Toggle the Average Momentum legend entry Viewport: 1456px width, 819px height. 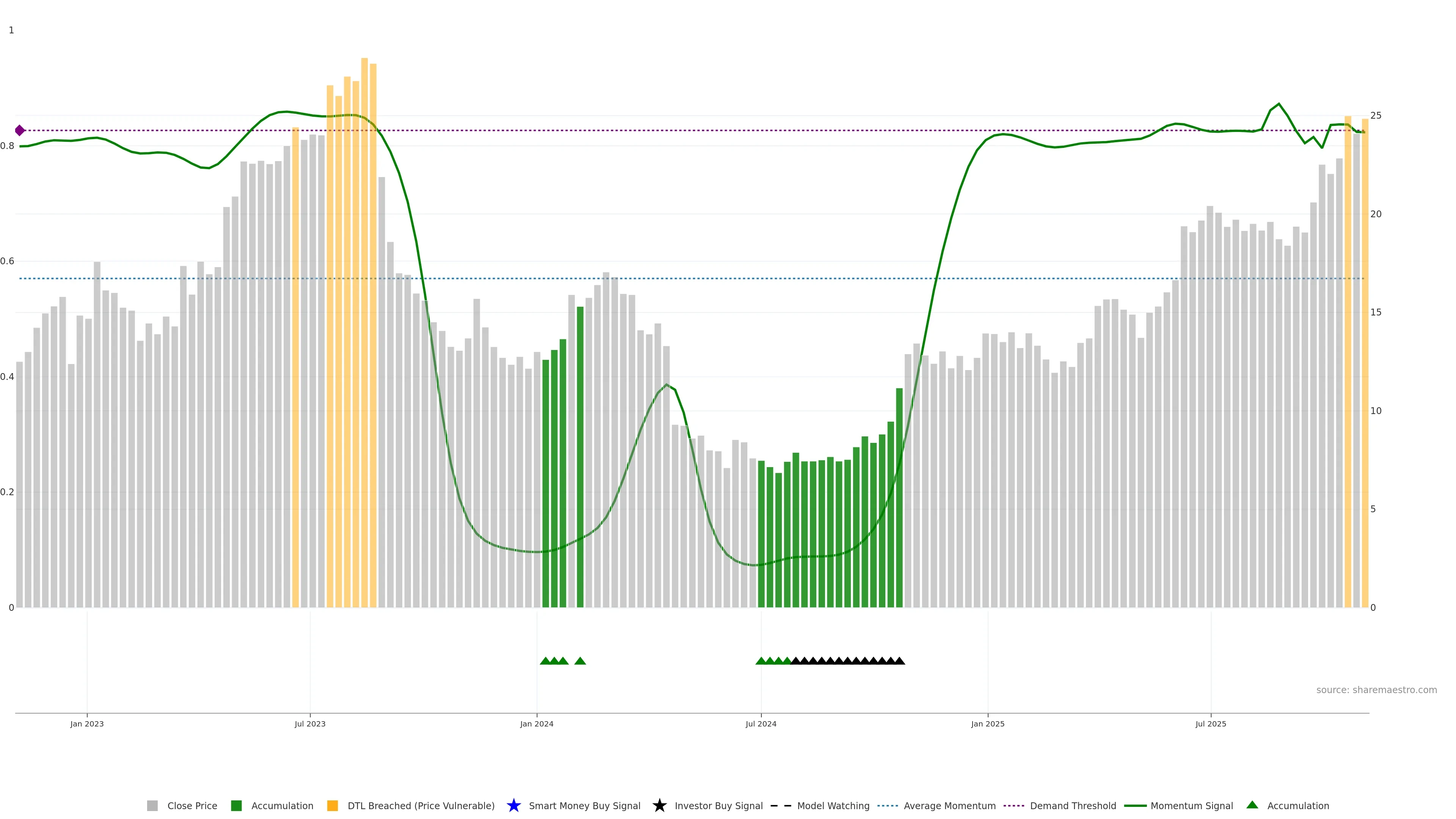click(x=949, y=805)
